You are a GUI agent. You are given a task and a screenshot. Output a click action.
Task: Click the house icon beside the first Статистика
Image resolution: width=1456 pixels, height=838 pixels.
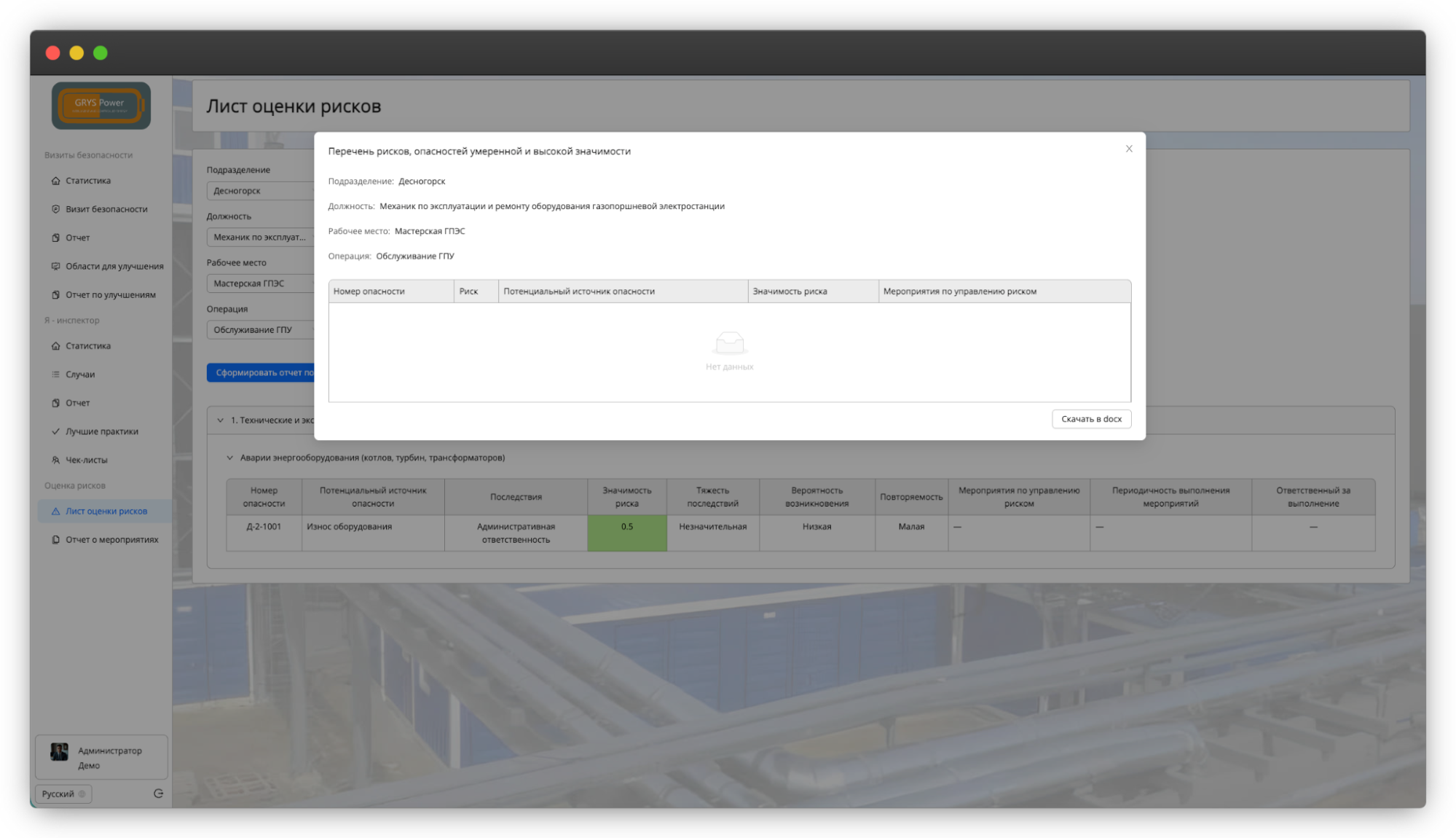[x=55, y=181]
